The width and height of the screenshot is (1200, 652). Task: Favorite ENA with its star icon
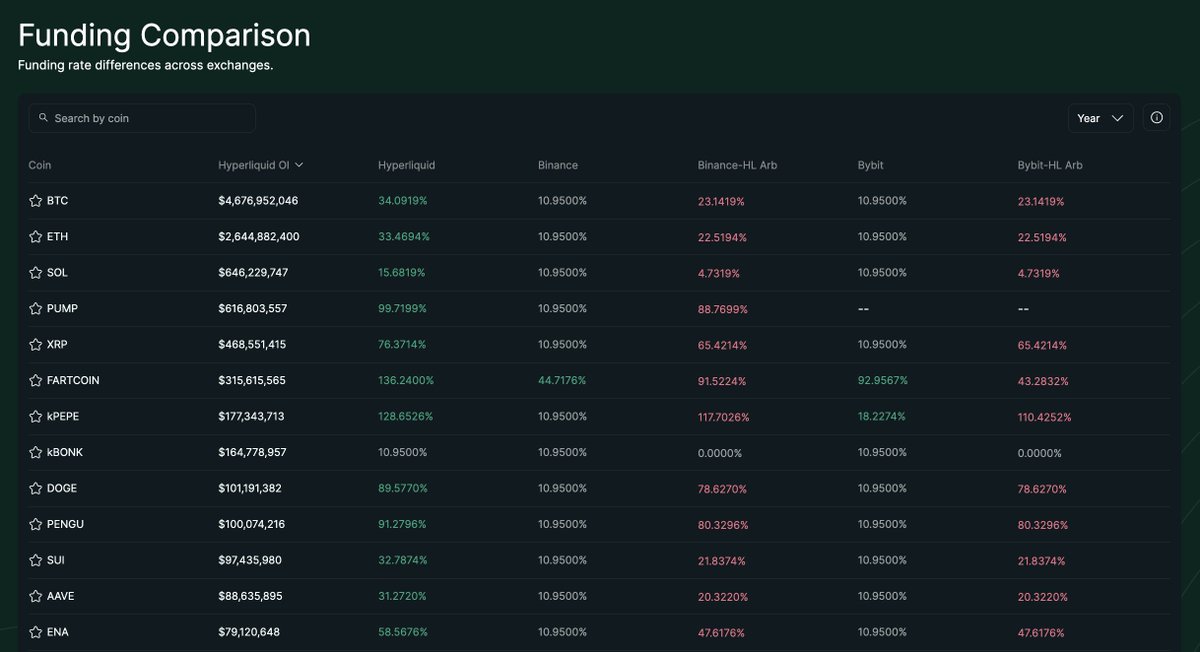[35, 633]
